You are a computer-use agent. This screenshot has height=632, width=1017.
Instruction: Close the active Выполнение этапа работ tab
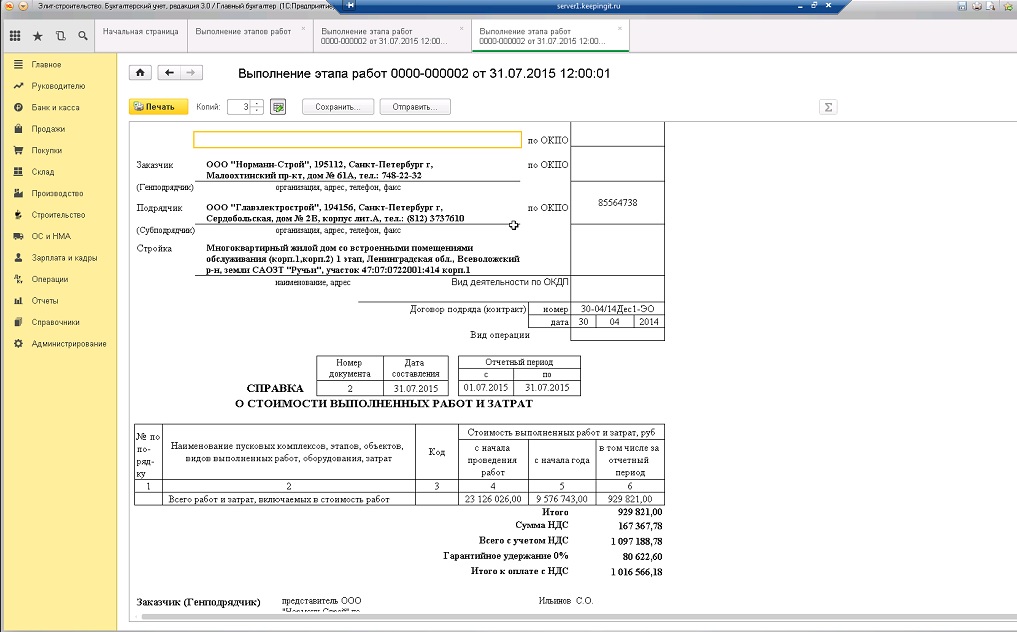(x=619, y=28)
